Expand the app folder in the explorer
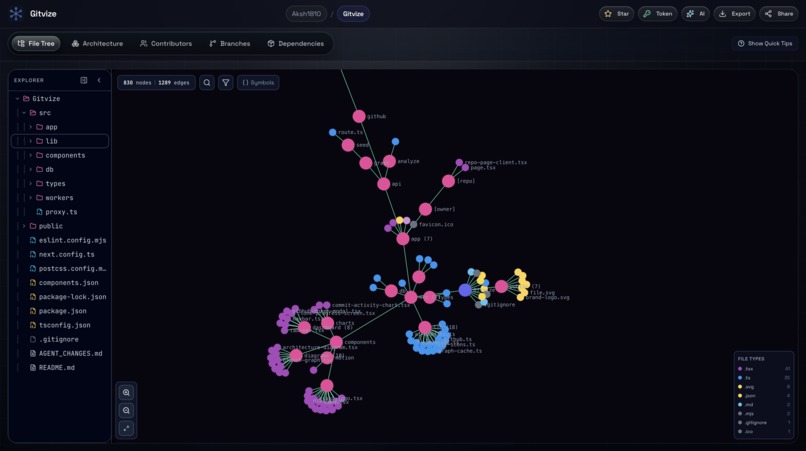Image resolution: width=806 pixels, height=451 pixels. pos(30,127)
